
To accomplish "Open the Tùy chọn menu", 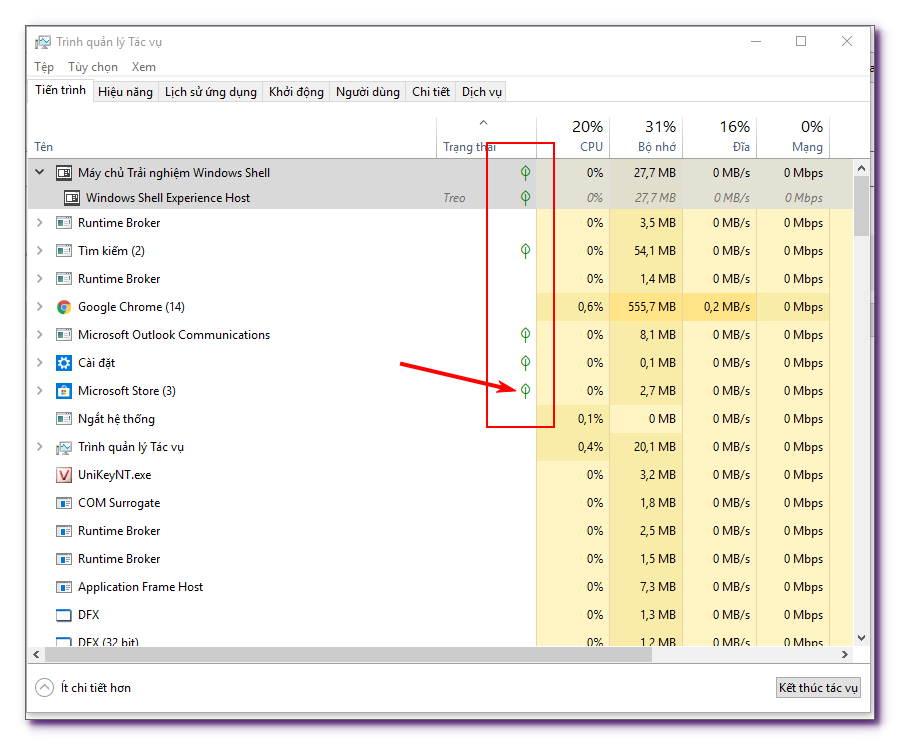I will (x=92, y=66).
